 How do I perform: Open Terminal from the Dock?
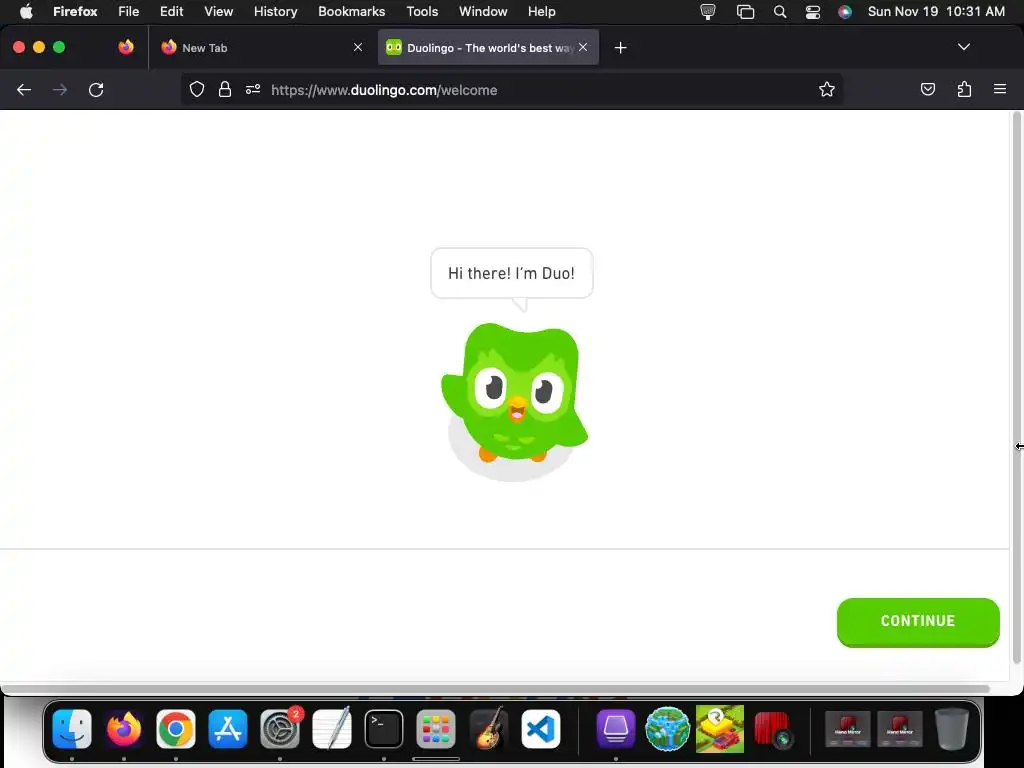tap(384, 728)
